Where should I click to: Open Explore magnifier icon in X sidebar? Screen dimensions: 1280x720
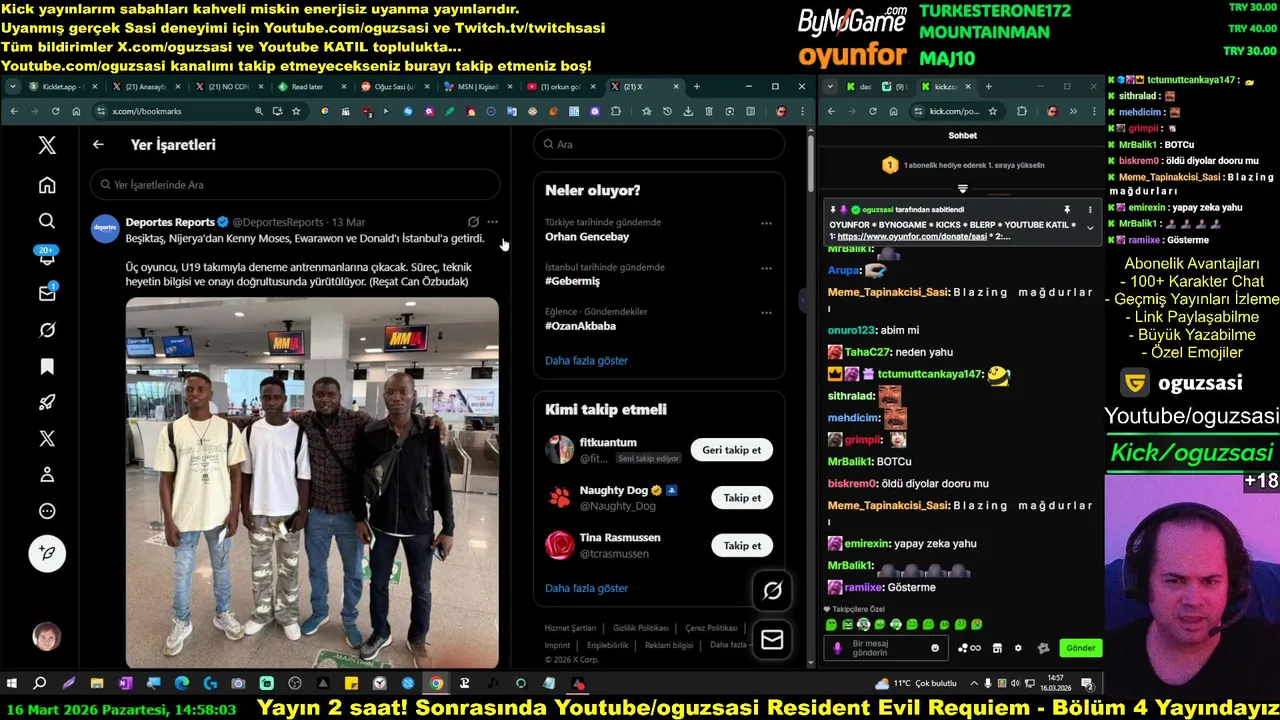47,221
